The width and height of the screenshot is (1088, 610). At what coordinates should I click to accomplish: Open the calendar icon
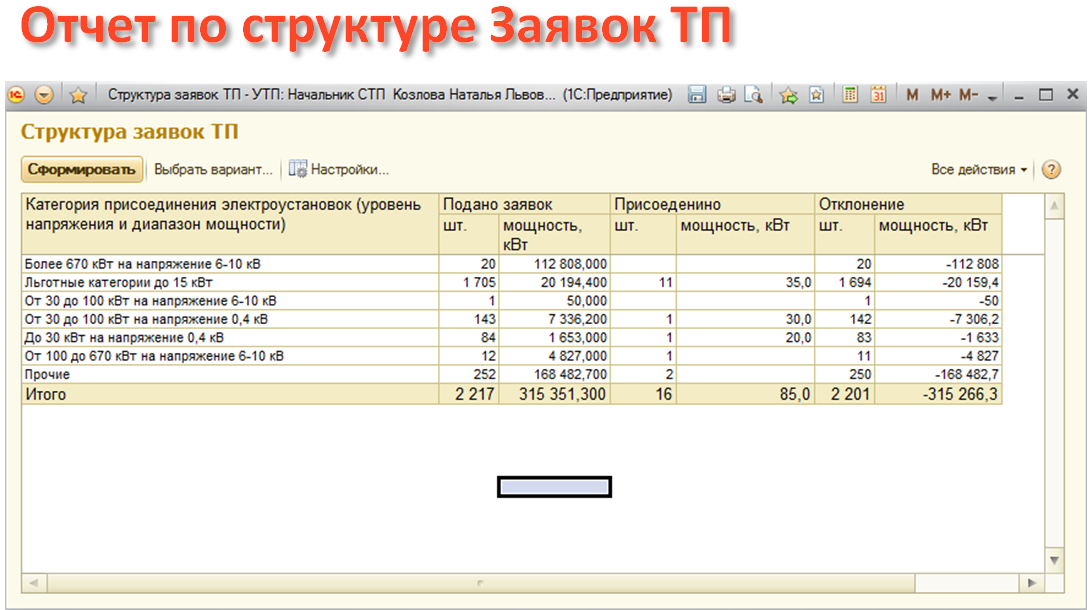click(878, 95)
